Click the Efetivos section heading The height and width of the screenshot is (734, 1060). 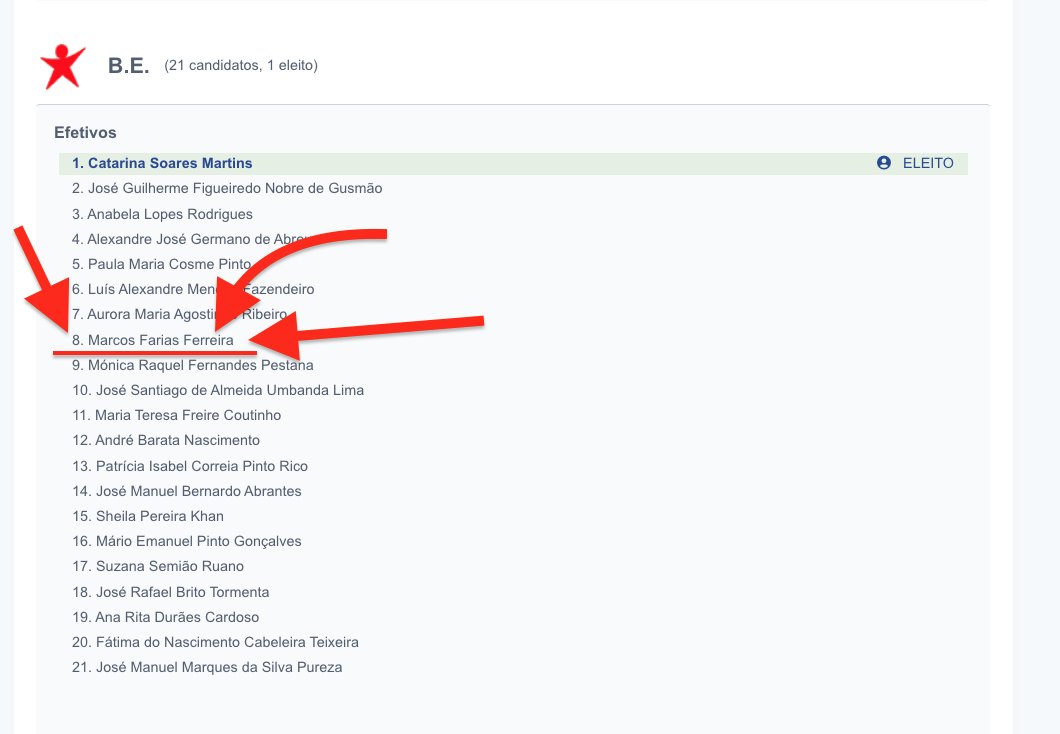[x=85, y=132]
